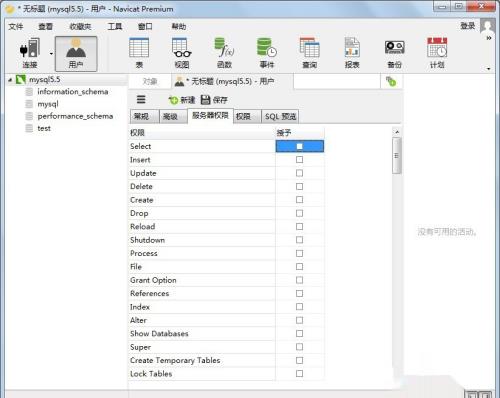Open the Backup (备份) toolbar icon

(x=395, y=53)
